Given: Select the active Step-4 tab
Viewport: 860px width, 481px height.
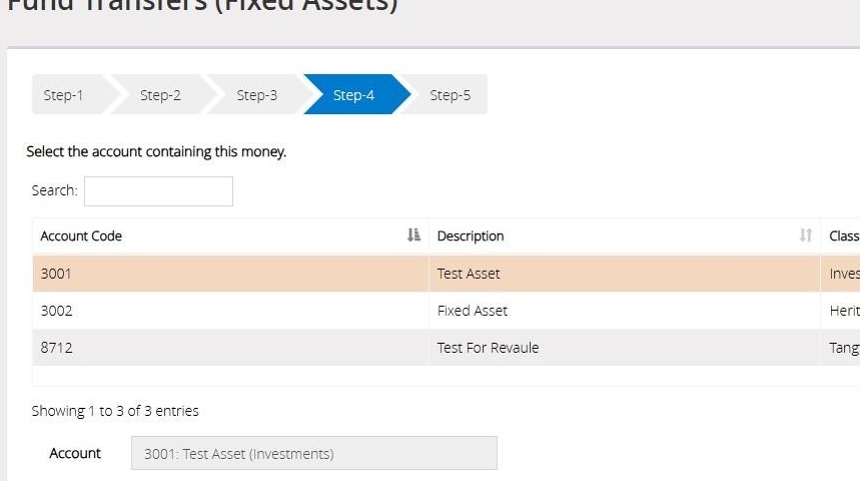Looking at the screenshot, I should coord(354,95).
